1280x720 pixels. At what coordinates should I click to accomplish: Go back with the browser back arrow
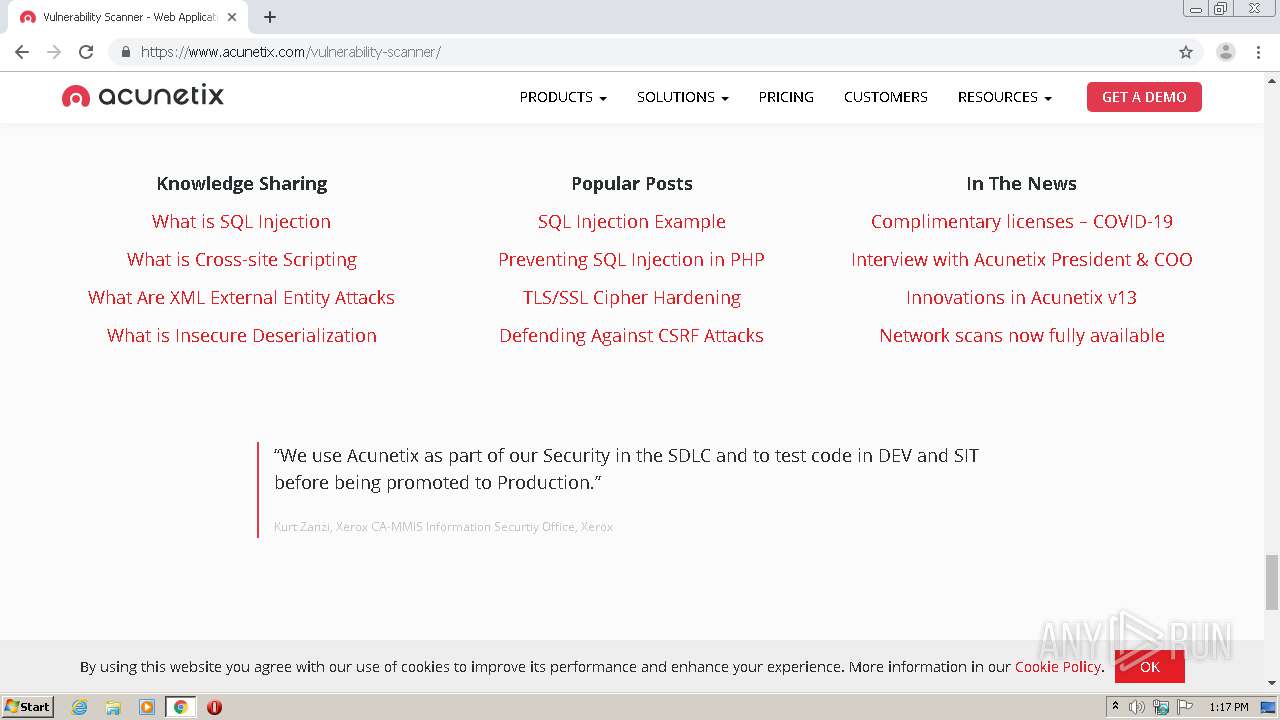22,52
